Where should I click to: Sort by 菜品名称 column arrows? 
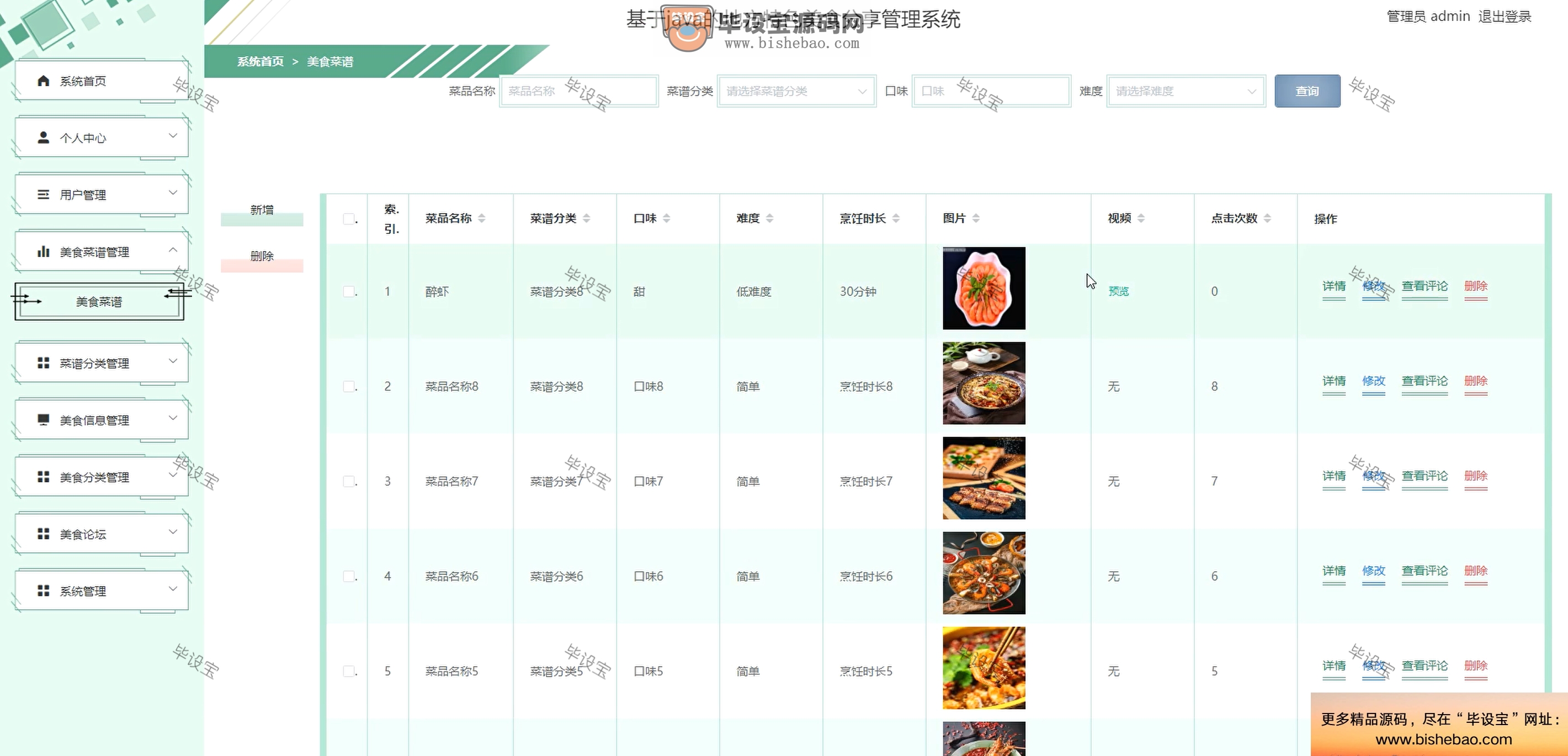(481, 218)
